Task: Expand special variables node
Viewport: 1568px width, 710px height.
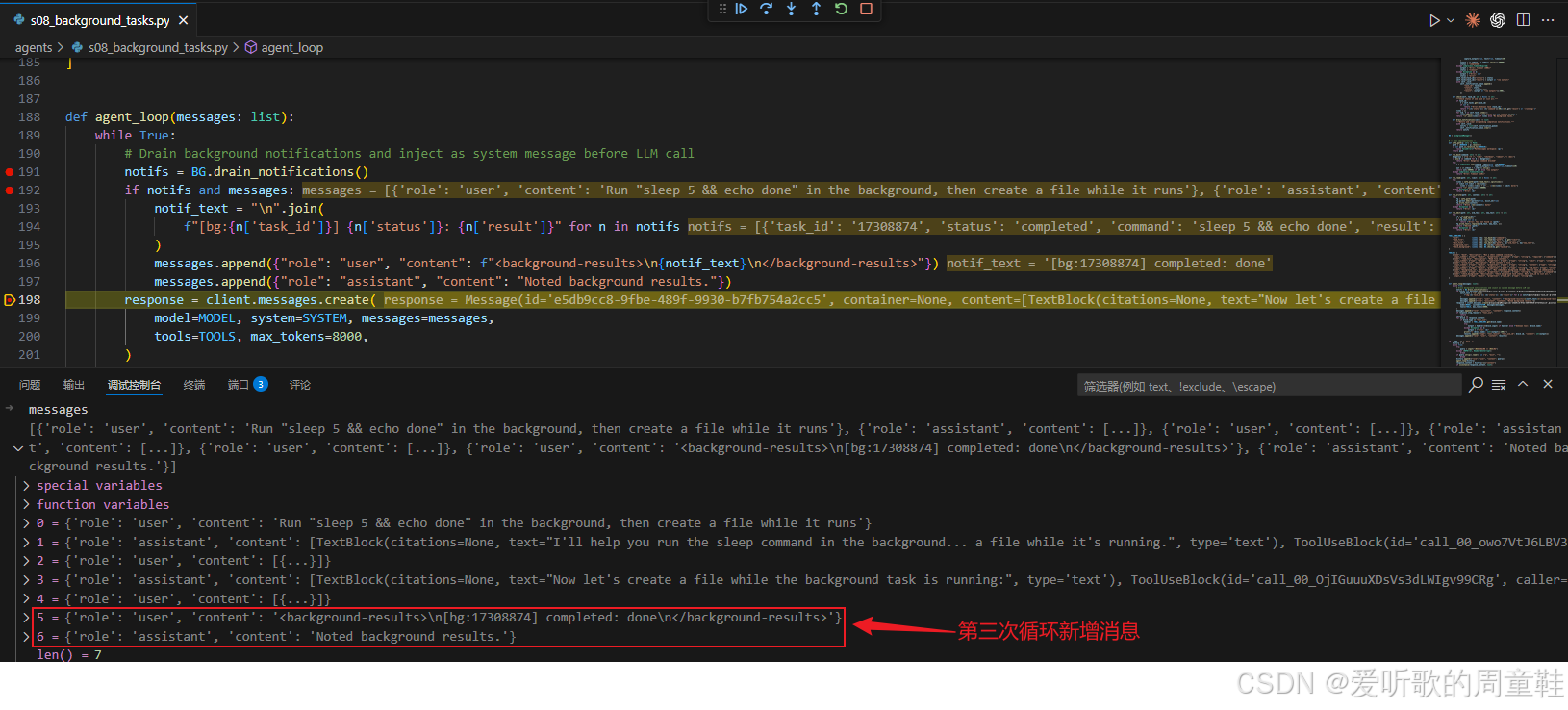Action: coord(26,486)
